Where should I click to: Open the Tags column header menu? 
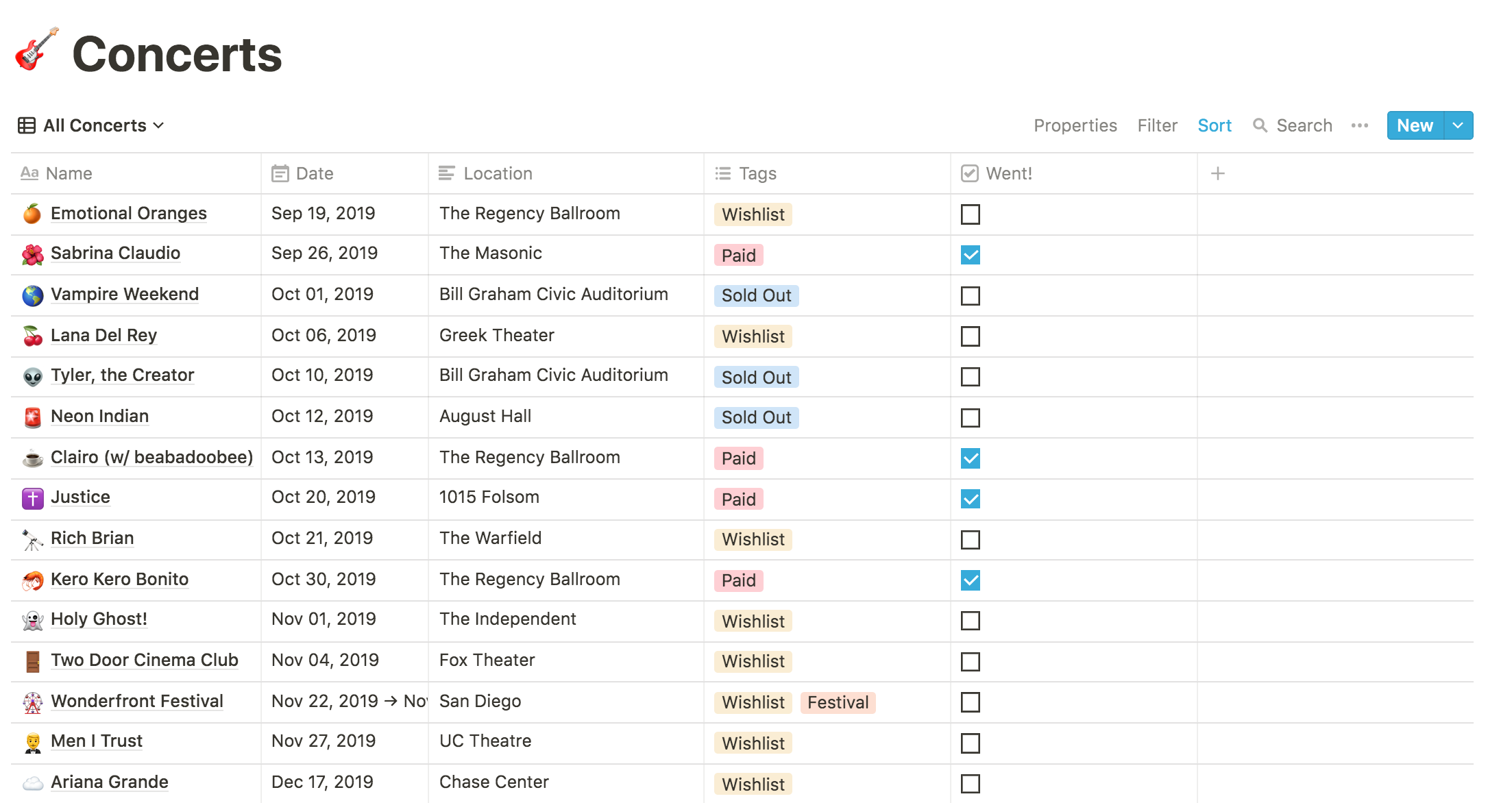click(827, 173)
